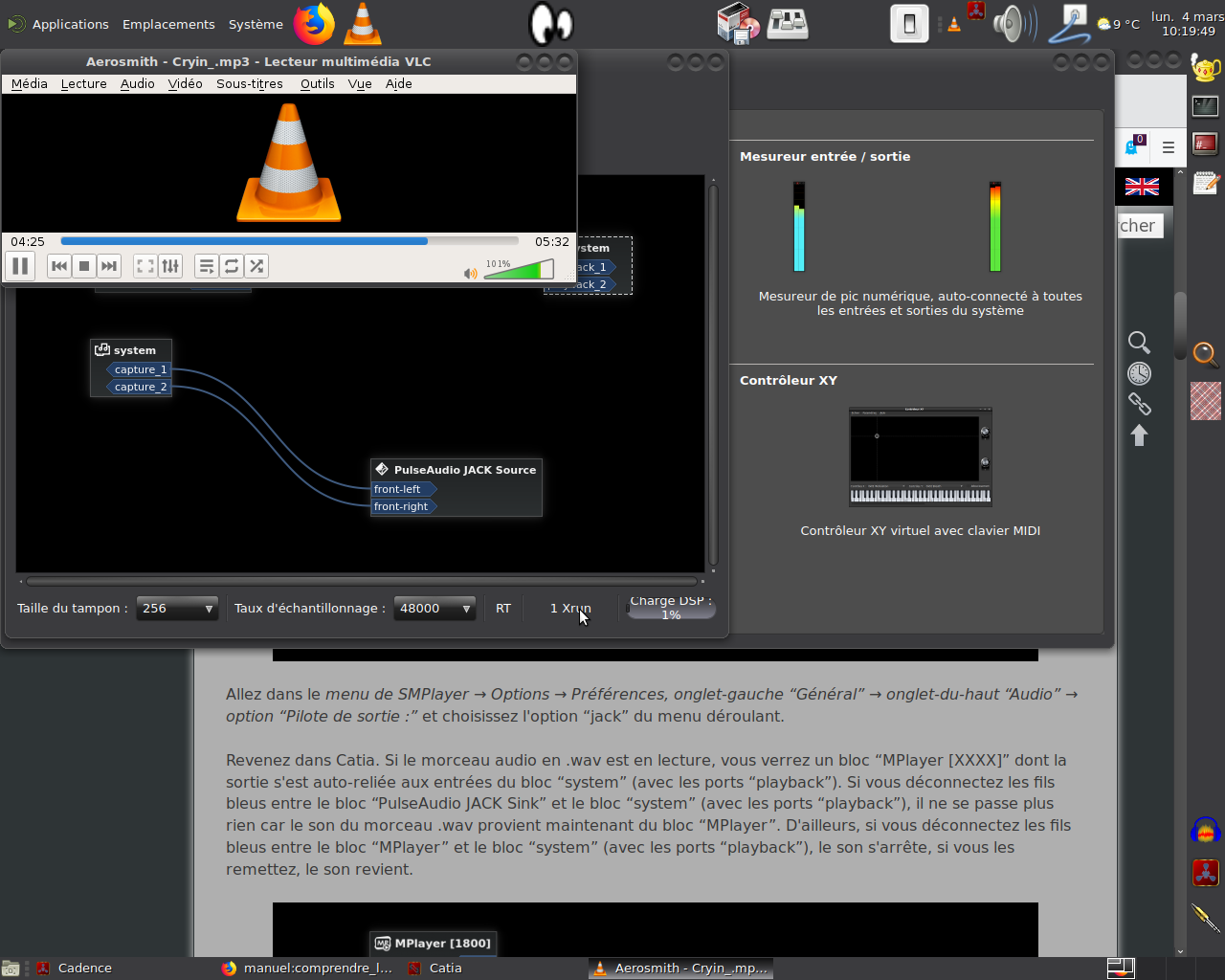Click the Charge DSP load bar
The height and width of the screenshot is (980, 1225).
tap(671, 608)
